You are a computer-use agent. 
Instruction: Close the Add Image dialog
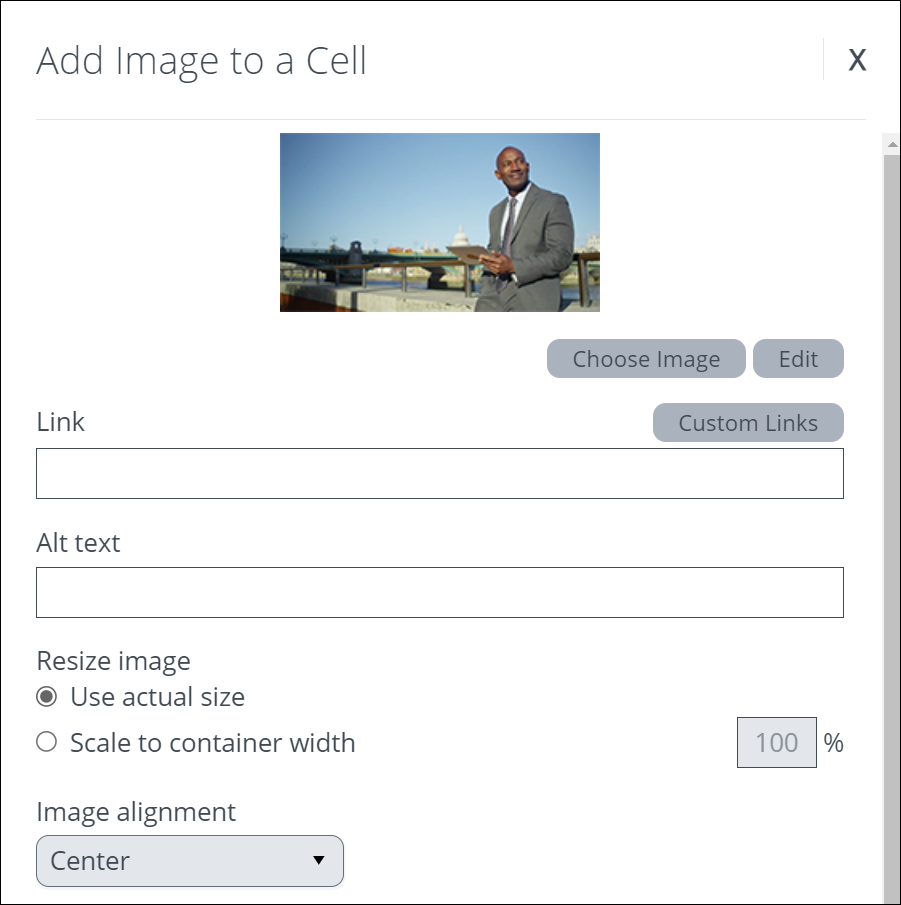pos(856,60)
